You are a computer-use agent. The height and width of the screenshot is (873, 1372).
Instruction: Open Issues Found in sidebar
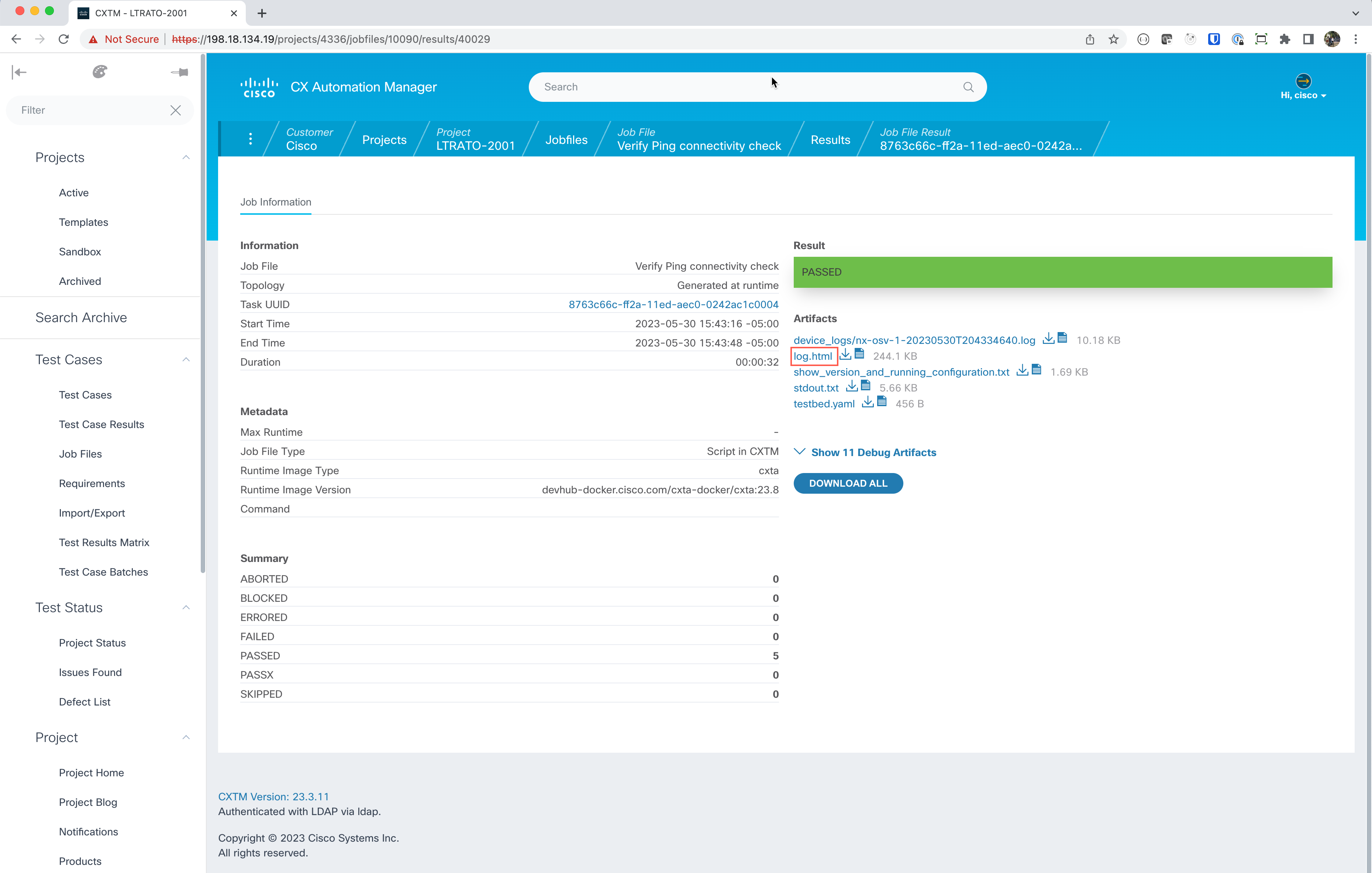pos(90,672)
